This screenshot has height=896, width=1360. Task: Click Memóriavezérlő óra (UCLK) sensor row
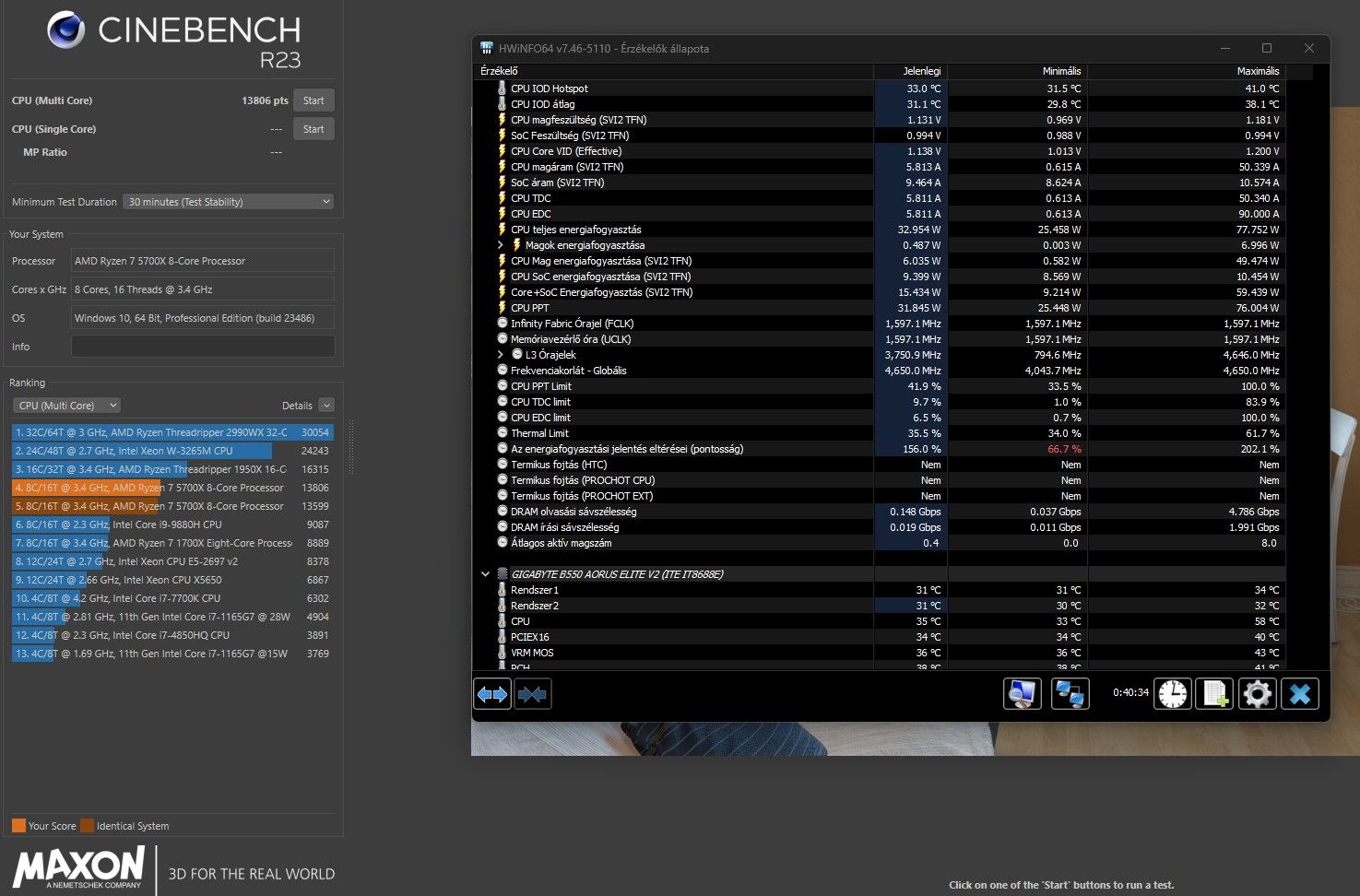[880, 339]
